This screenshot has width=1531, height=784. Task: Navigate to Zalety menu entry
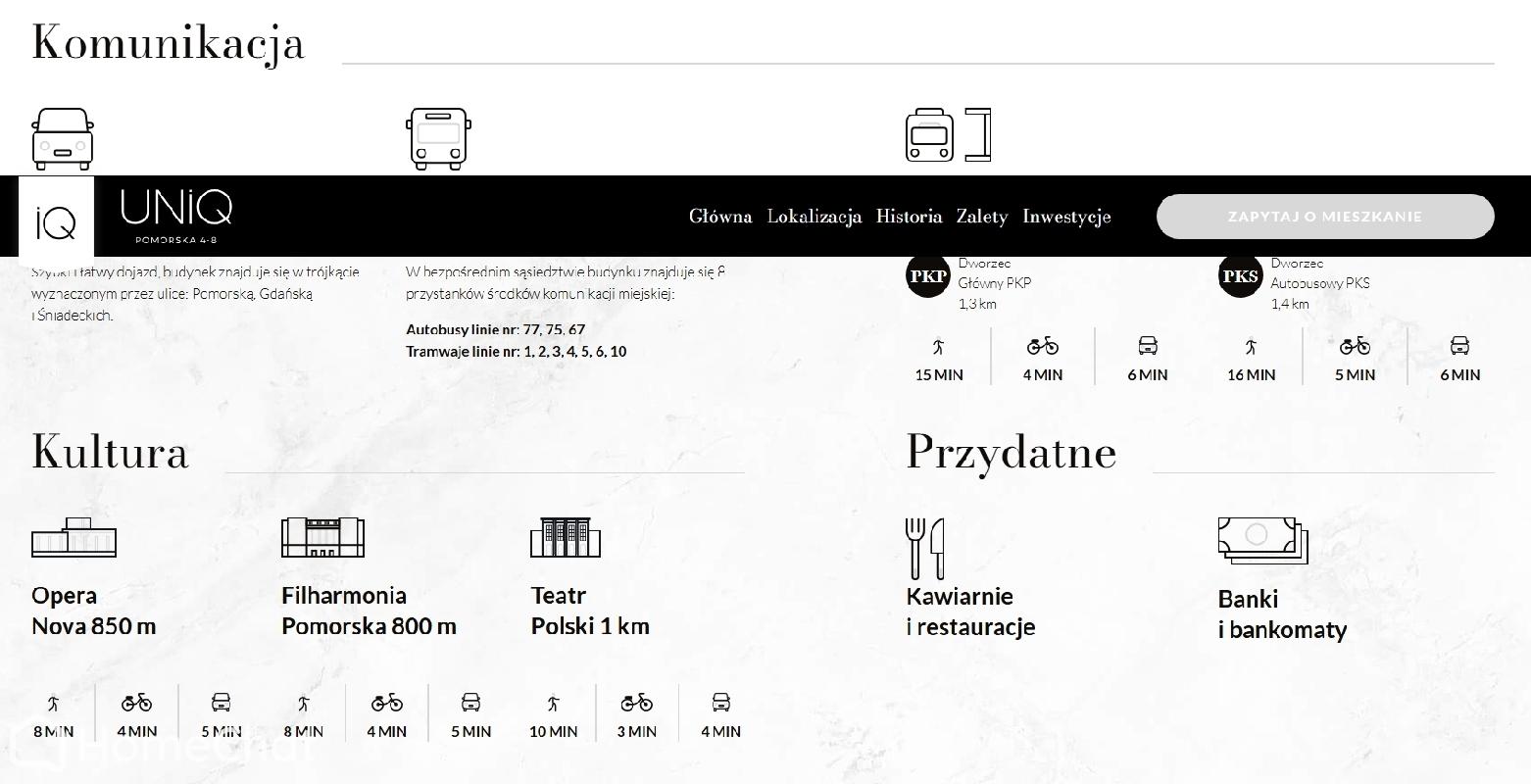point(982,217)
